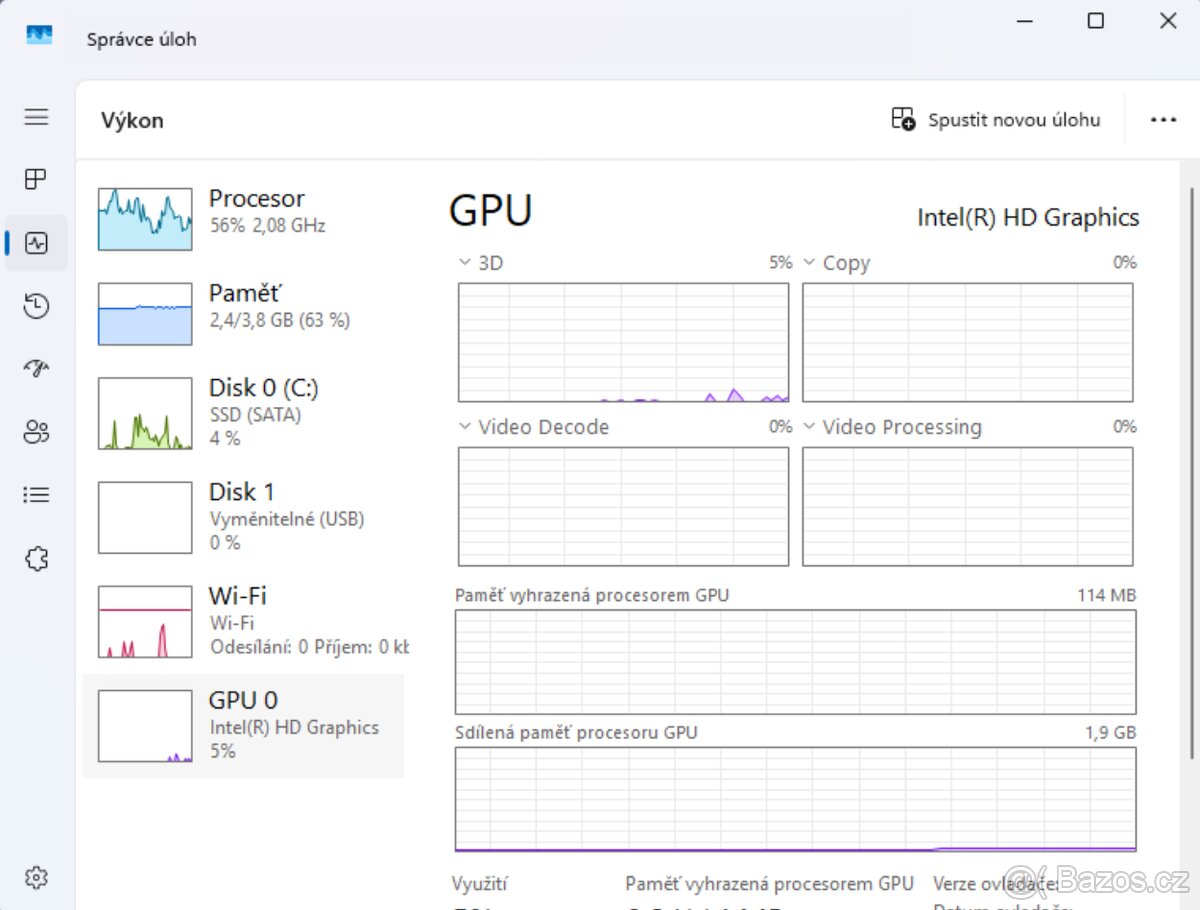
Task: Open the Users view icon
Action: 36,432
